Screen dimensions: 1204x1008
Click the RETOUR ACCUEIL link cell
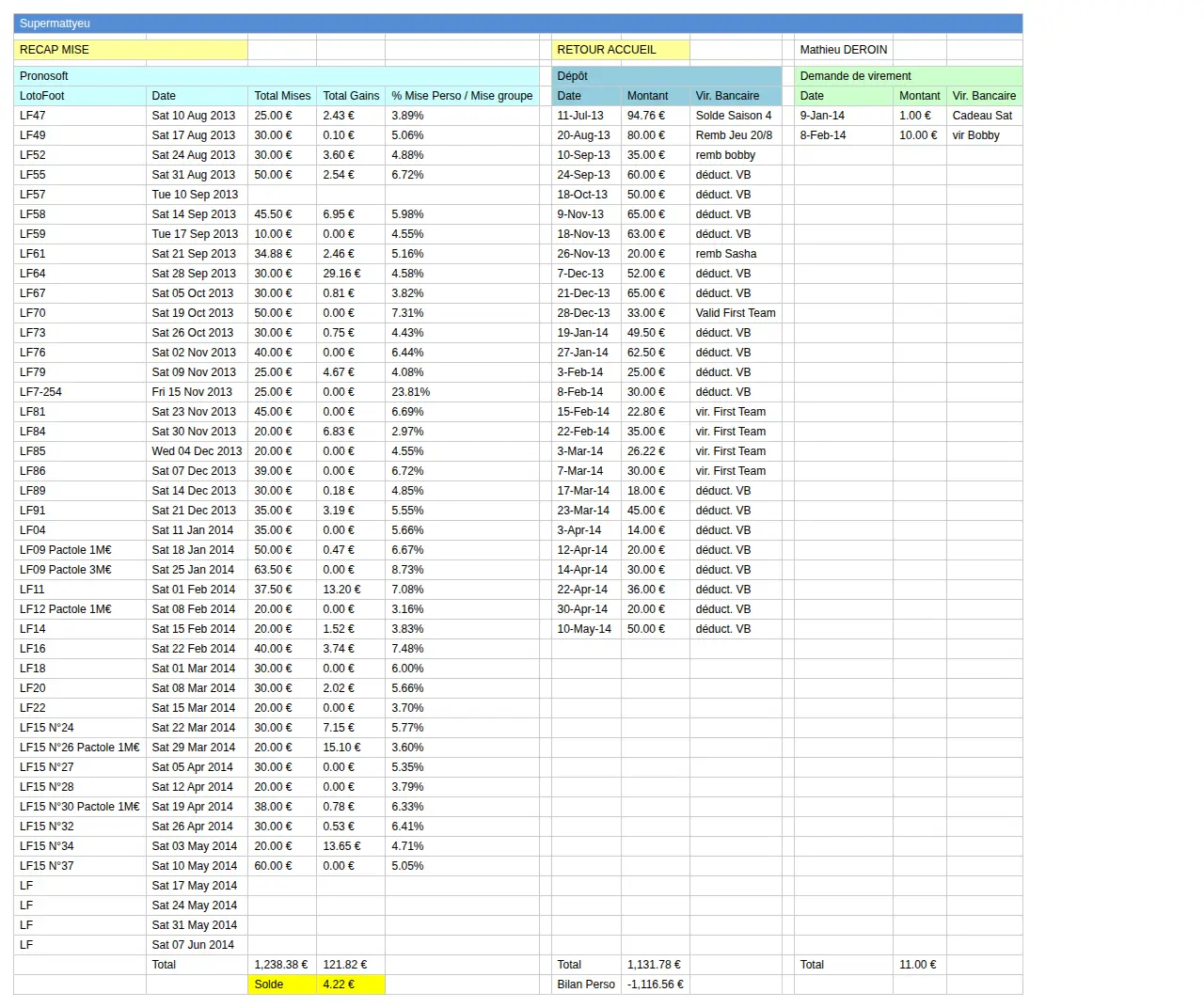tap(620, 50)
